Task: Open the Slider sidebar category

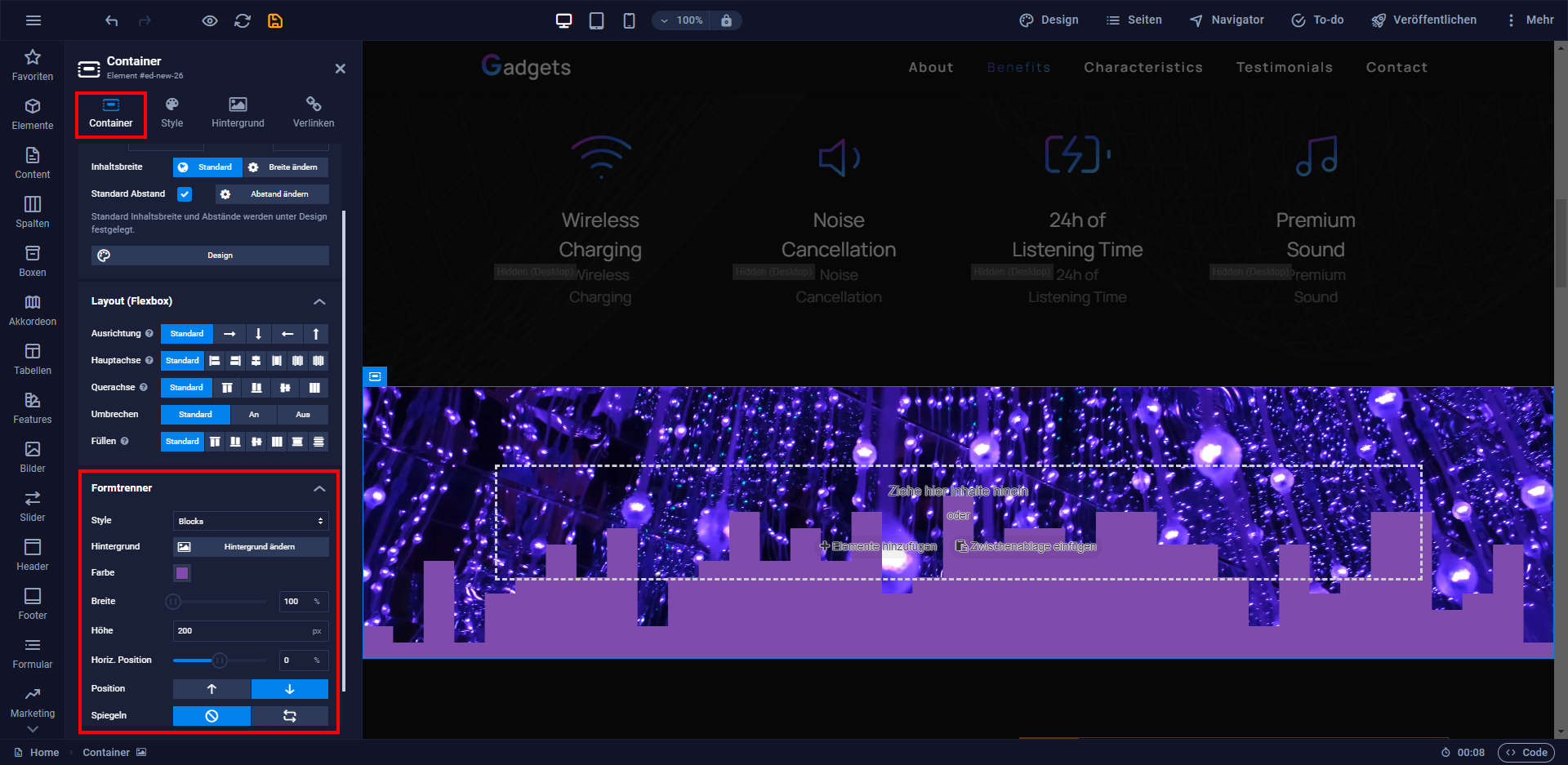Action: coord(33,506)
